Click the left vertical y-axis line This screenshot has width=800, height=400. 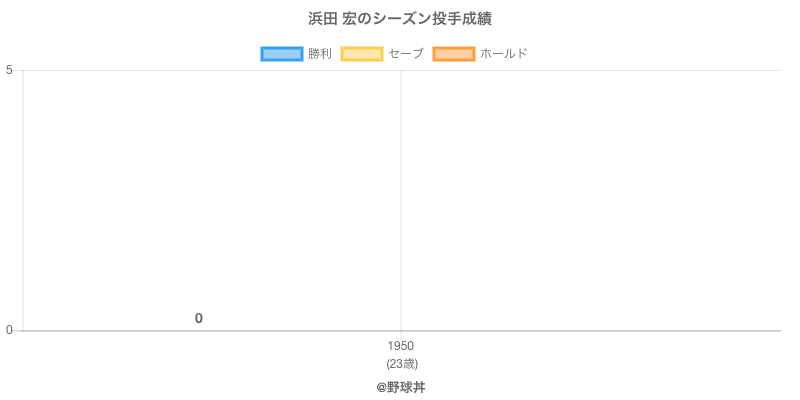pos(22,200)
